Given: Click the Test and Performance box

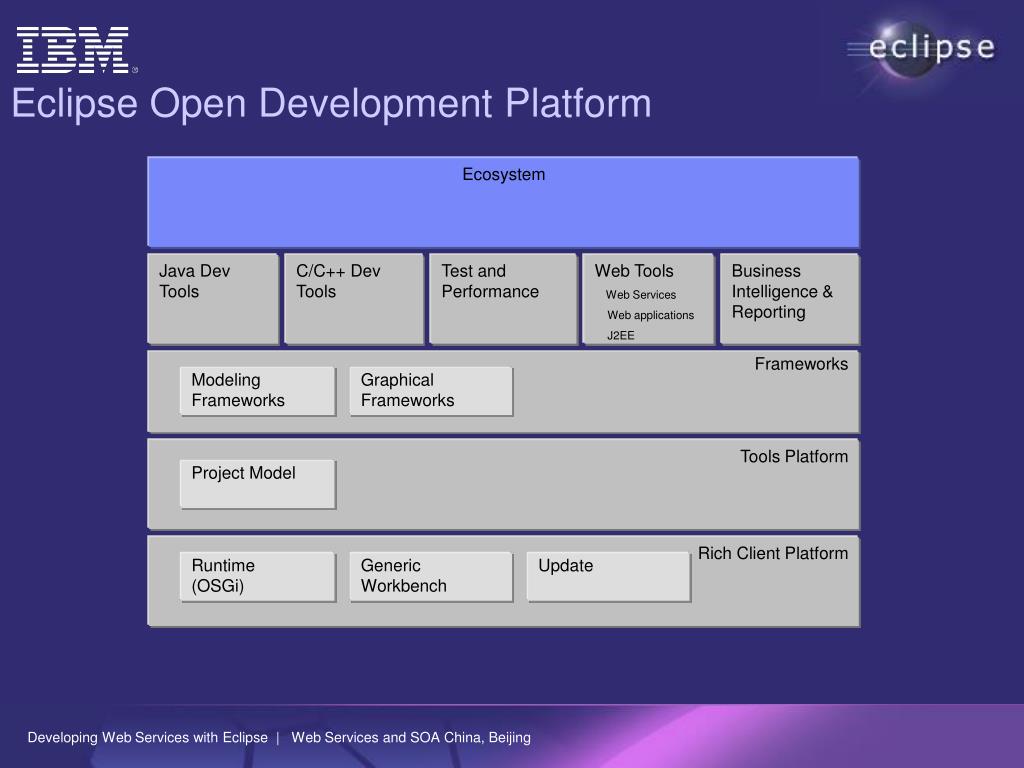Looking at the screenshot, I should [503, 298].
